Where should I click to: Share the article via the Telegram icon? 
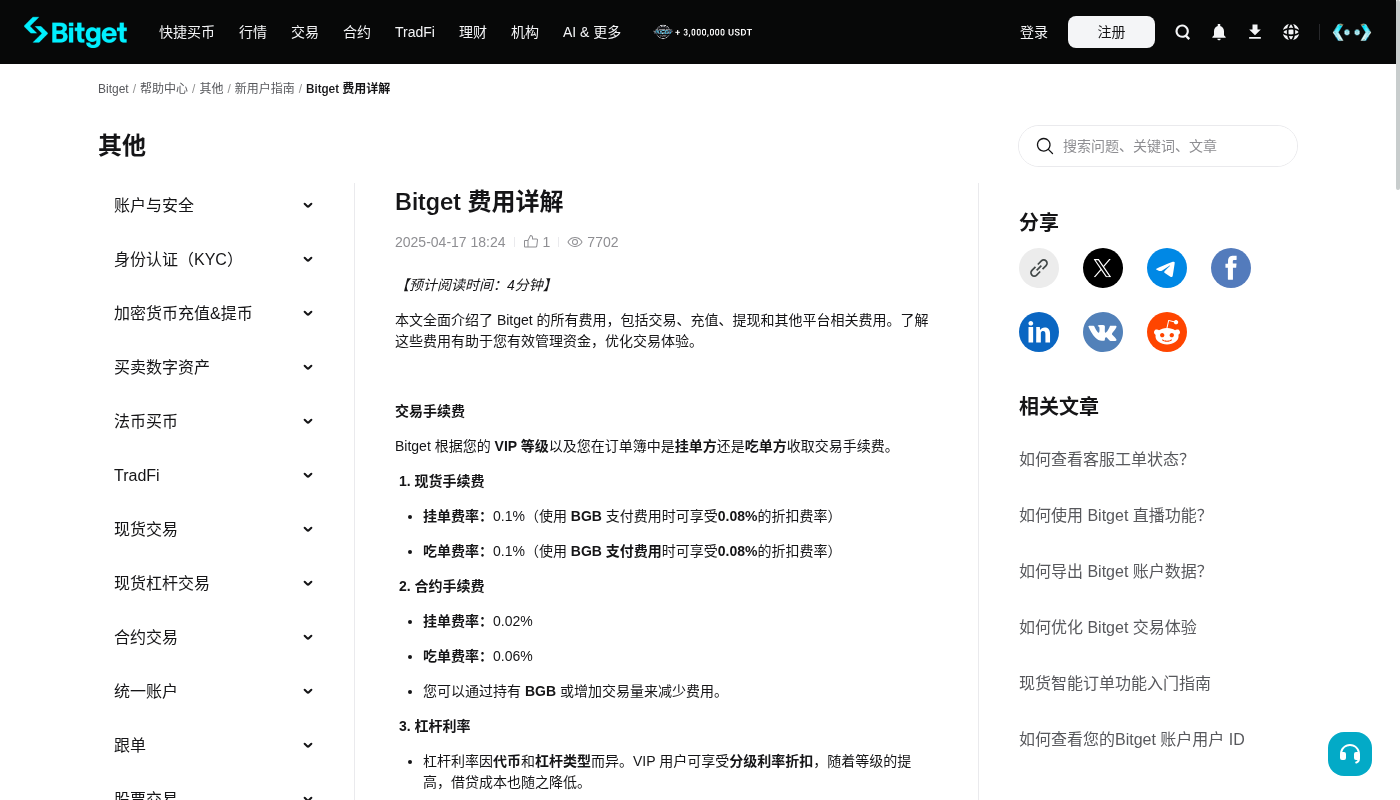pyautogui.click(x=1167, y=268)
